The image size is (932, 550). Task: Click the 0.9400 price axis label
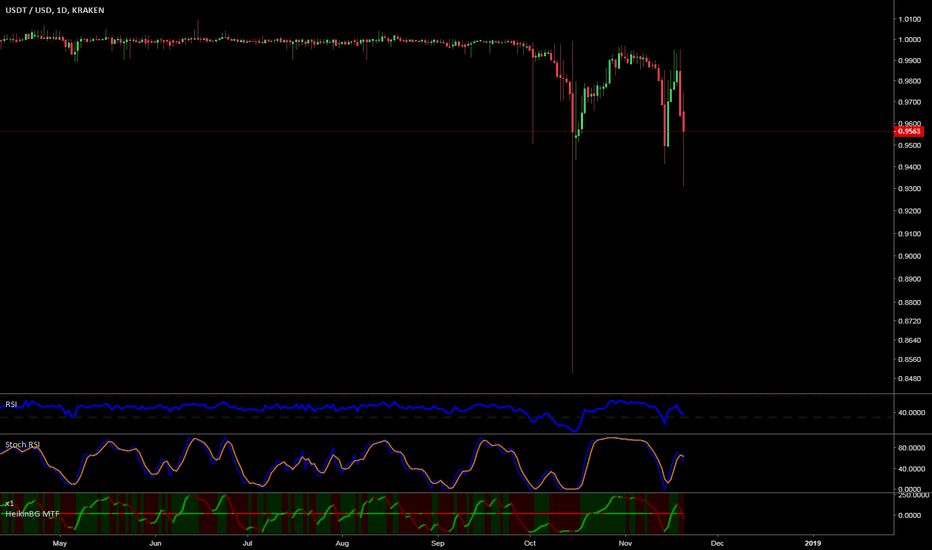(910, 167)
